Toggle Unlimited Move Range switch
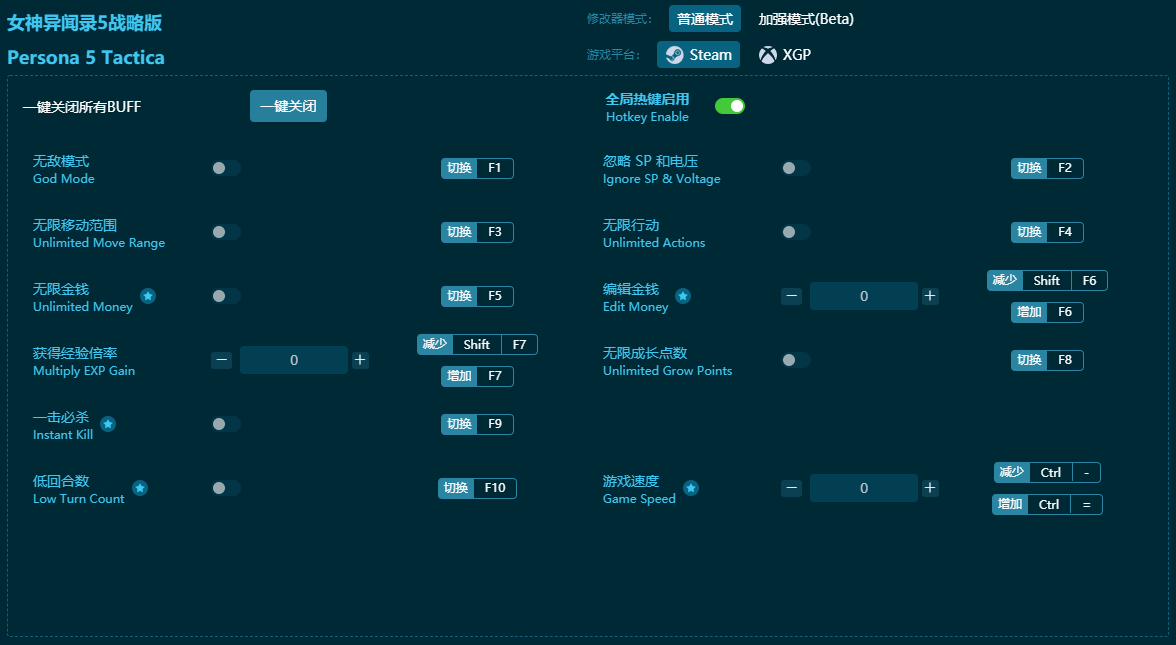The height and width of the screenshot is (645, 1176). point(226,232)
